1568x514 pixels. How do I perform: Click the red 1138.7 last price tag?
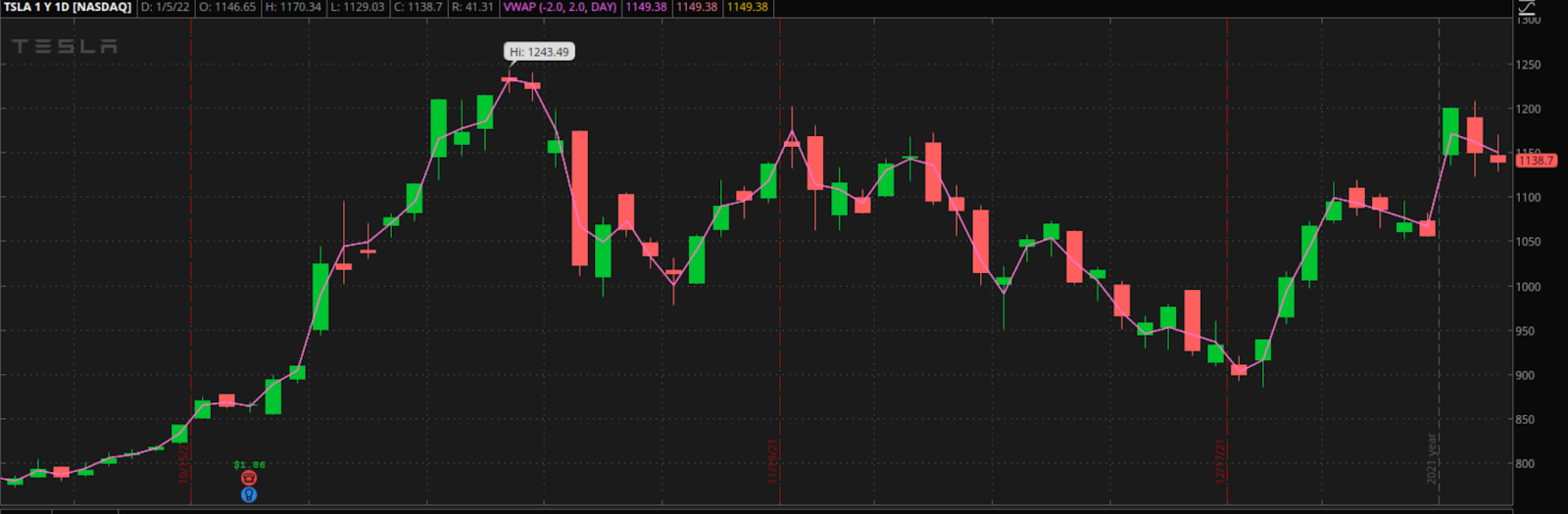tap(1536, 160)
